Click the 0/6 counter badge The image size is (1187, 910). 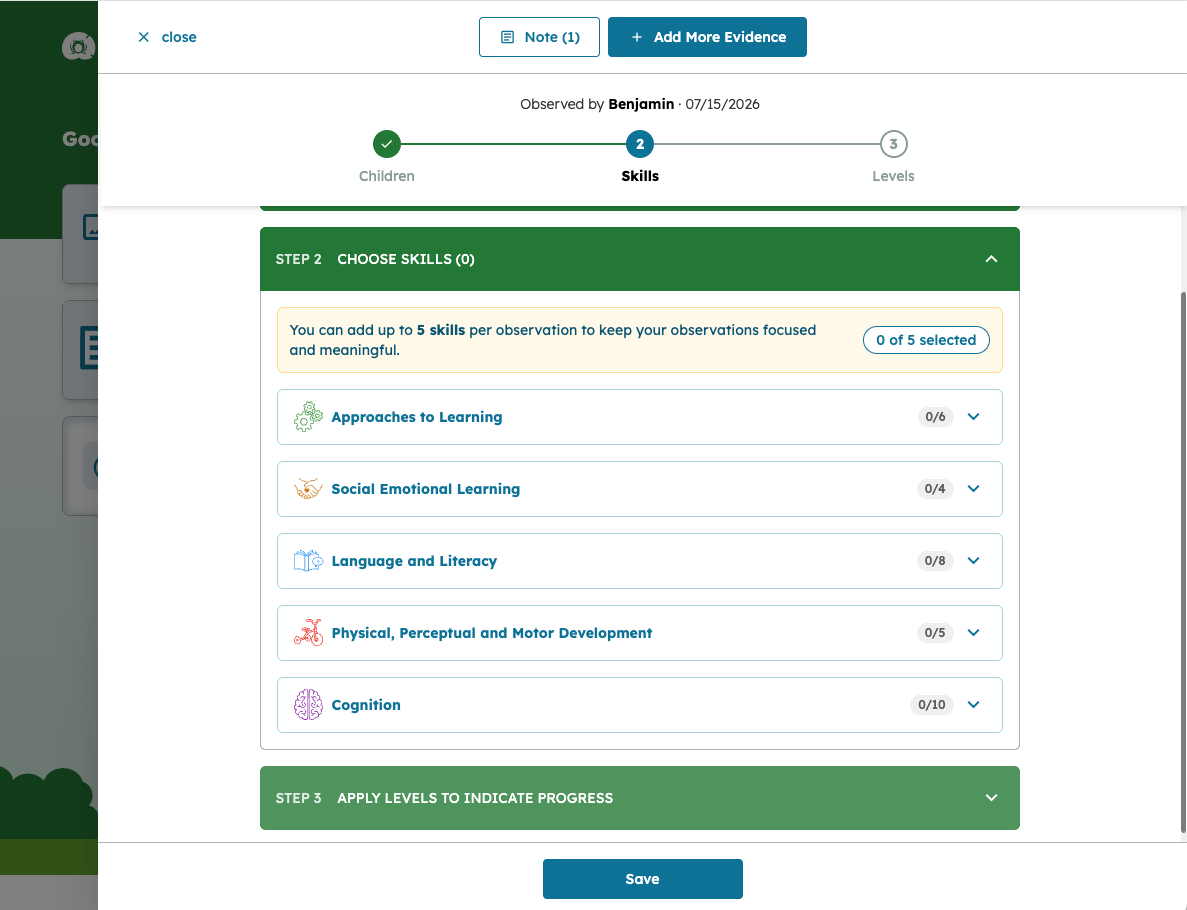click(x=935, y=417)
